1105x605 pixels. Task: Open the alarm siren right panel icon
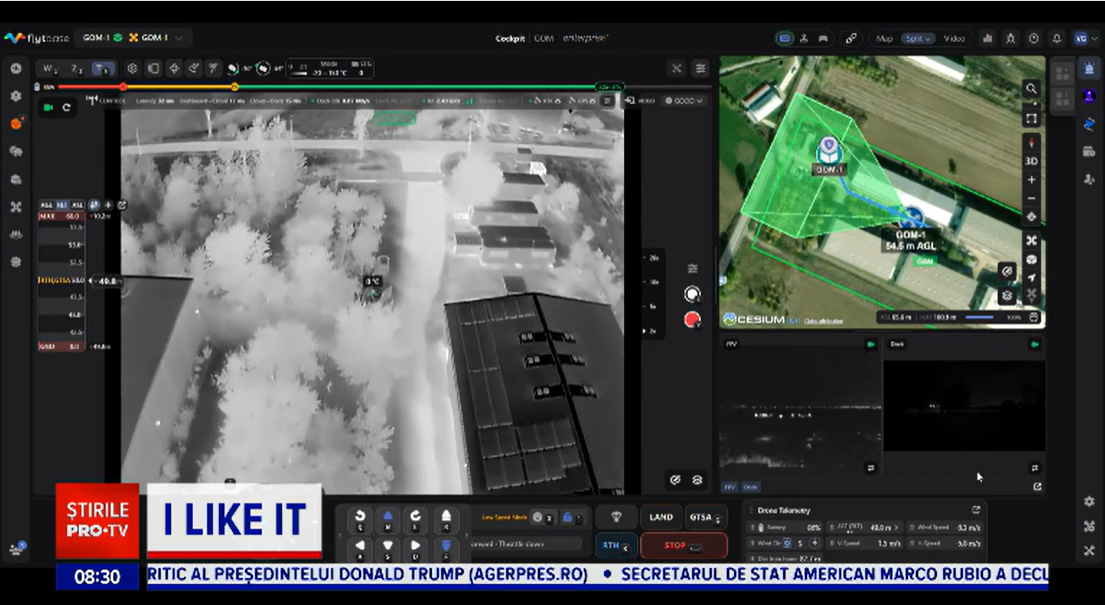pos(1089,68)
